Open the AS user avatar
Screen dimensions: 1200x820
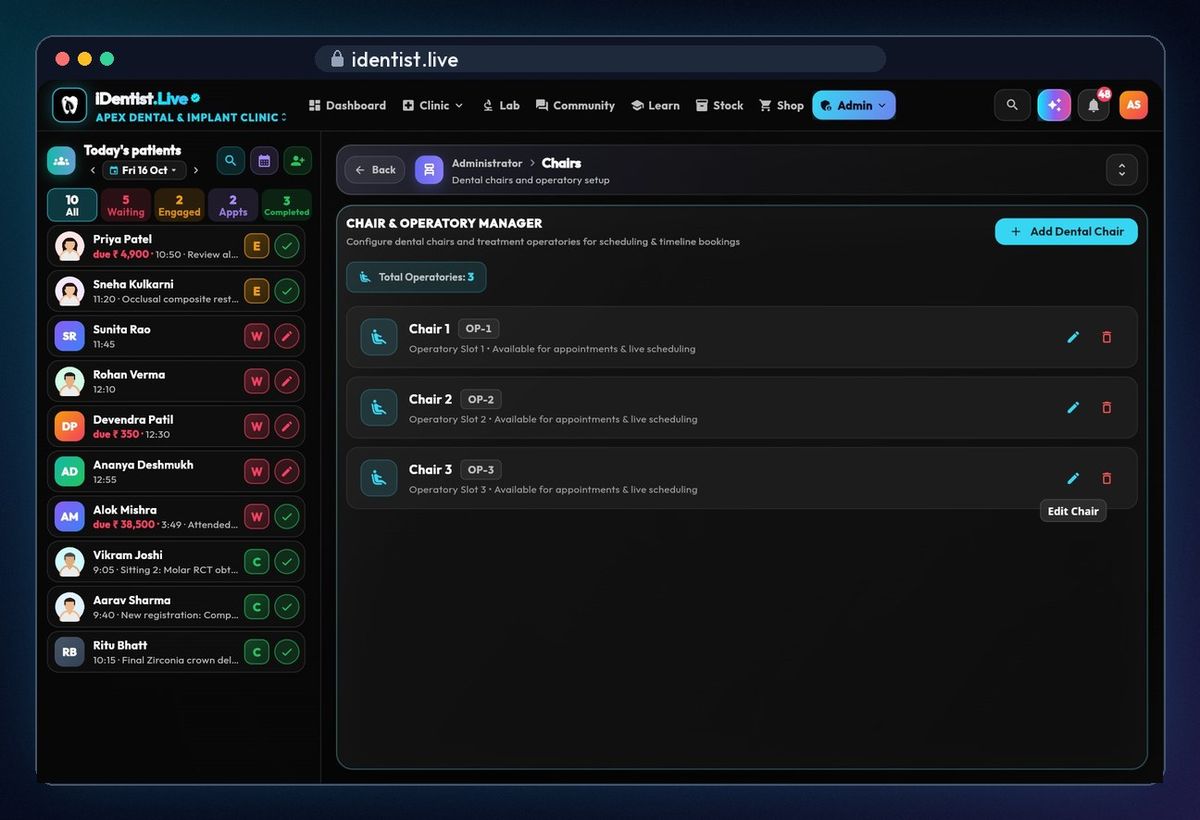click(x=1133, y=105)
